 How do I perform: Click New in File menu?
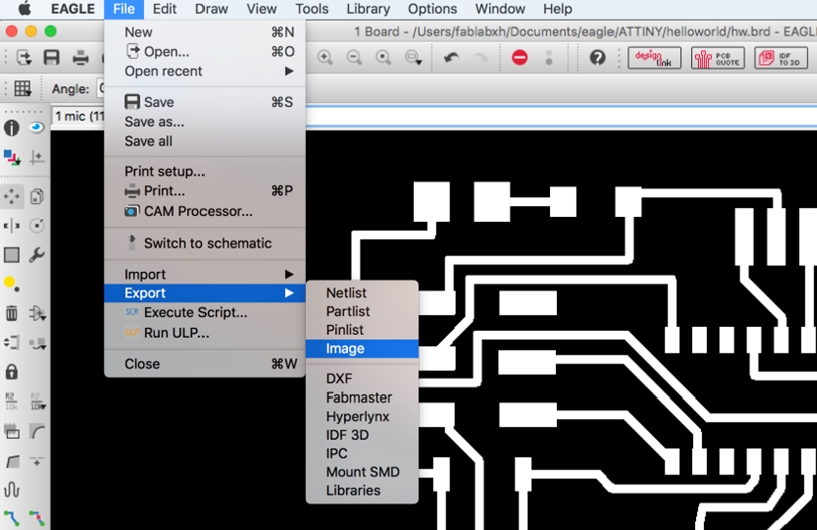coord(205,32)
